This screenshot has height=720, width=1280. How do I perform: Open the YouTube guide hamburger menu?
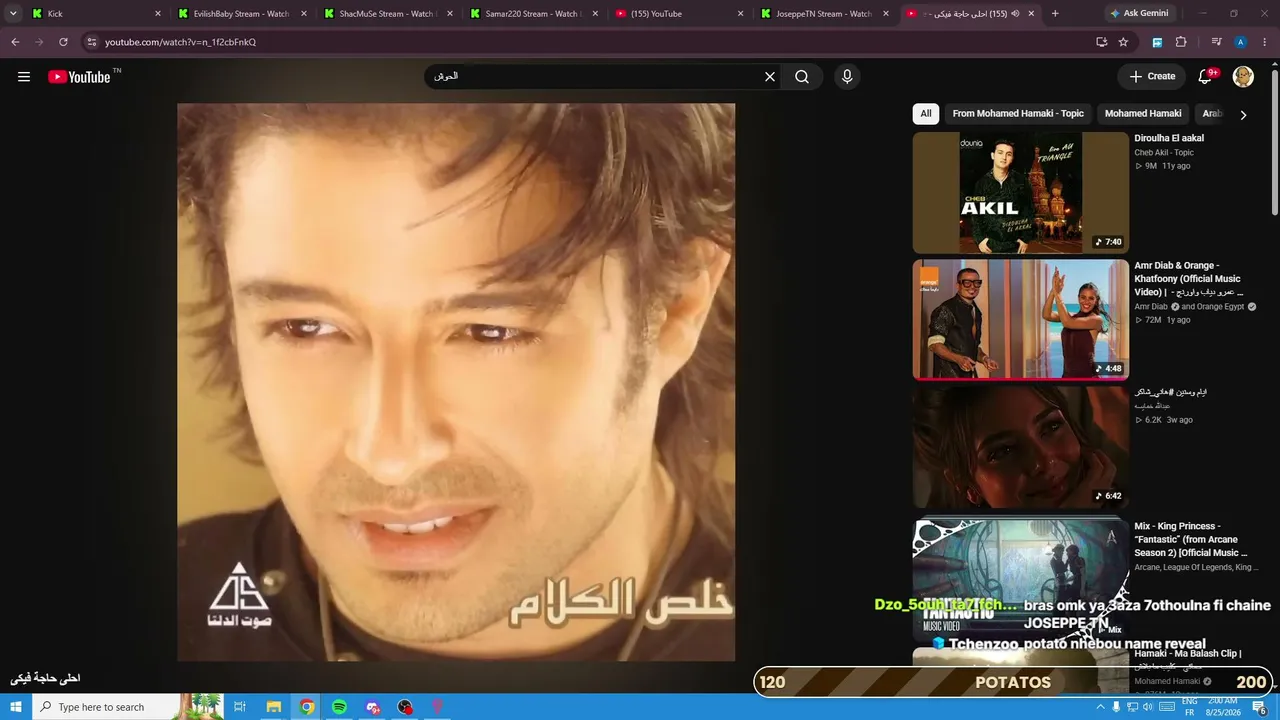point(24,77)
